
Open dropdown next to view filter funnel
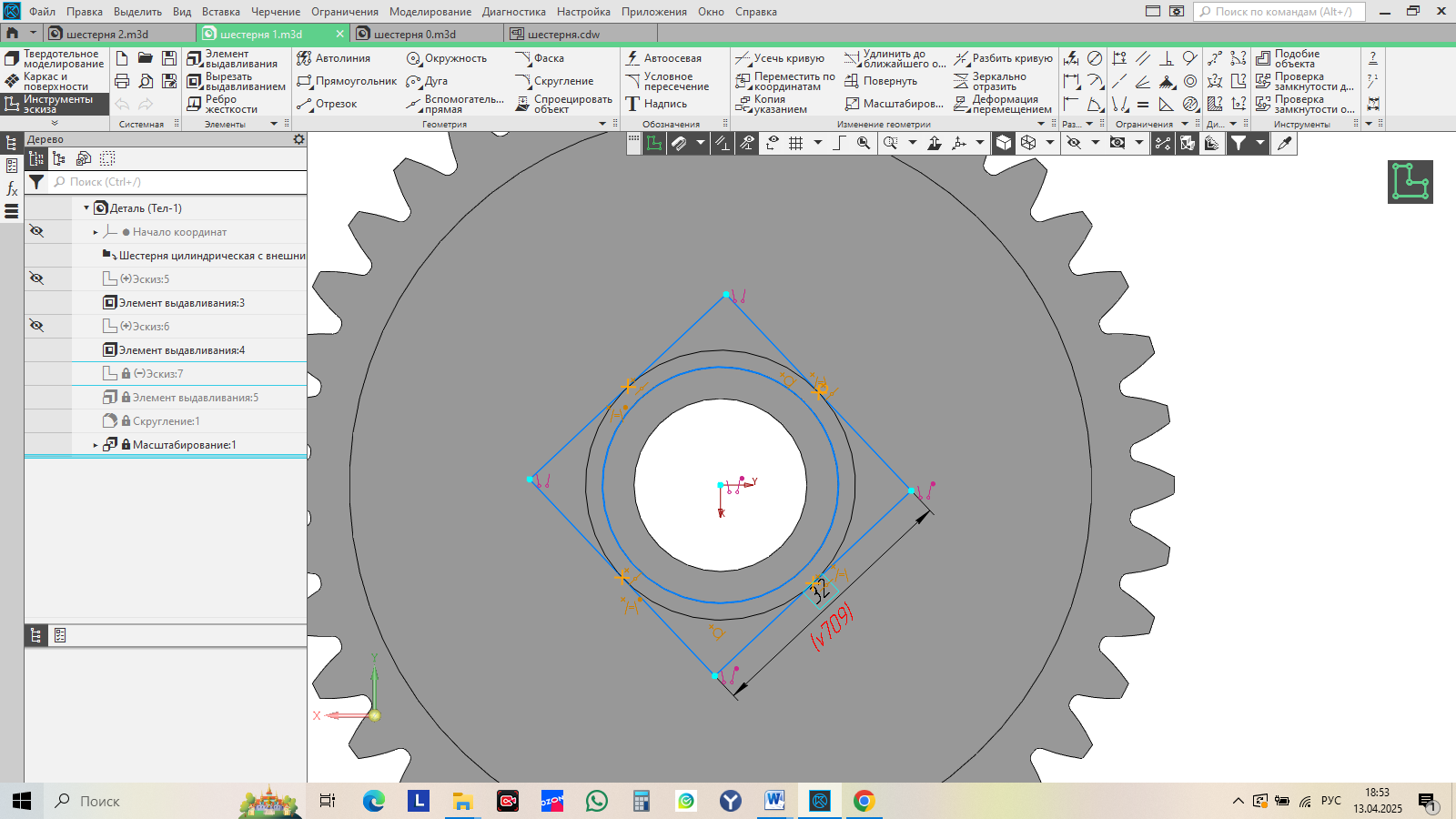(x=1260, y=143)
